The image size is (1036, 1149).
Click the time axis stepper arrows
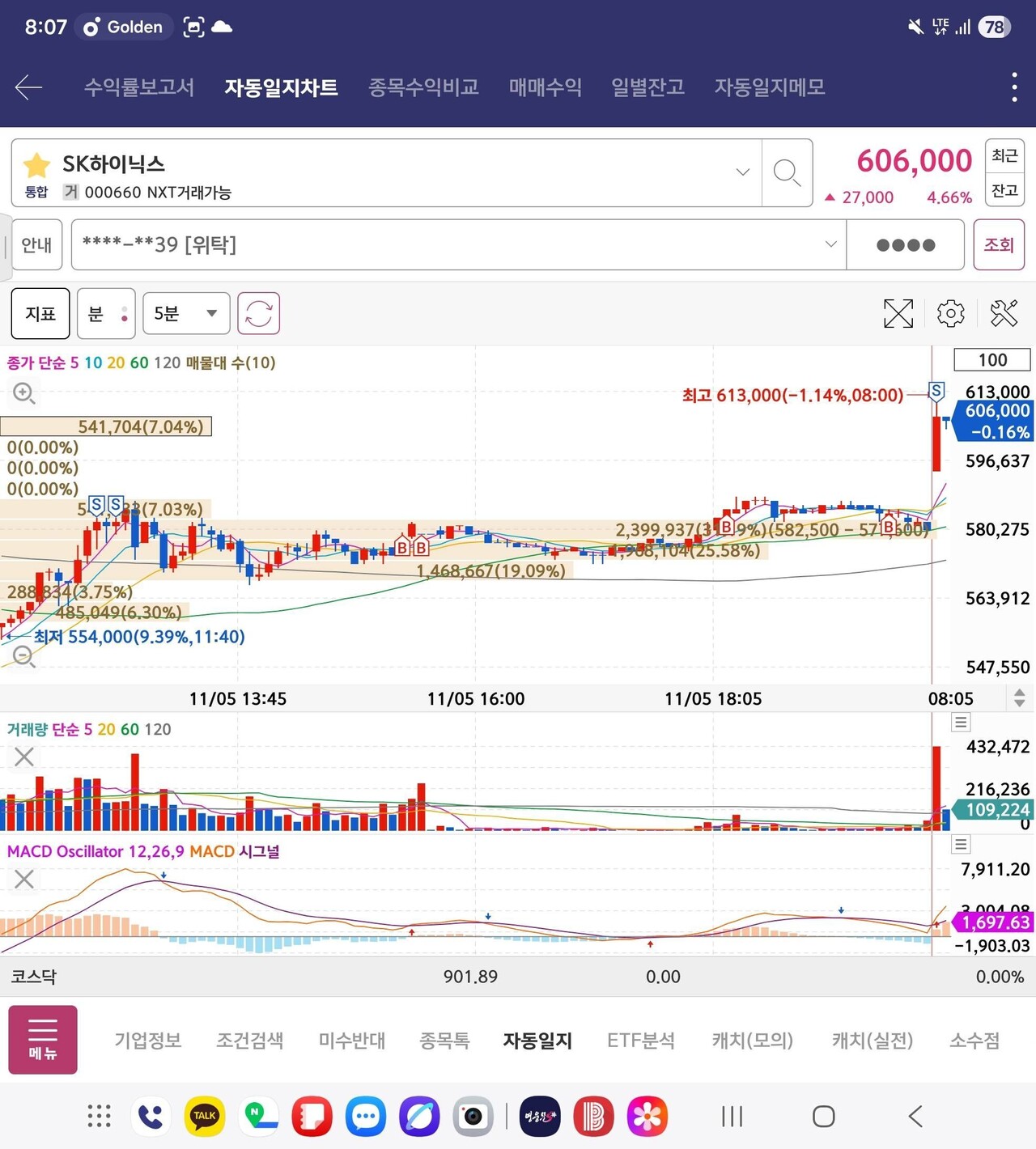pos(1018,697)
